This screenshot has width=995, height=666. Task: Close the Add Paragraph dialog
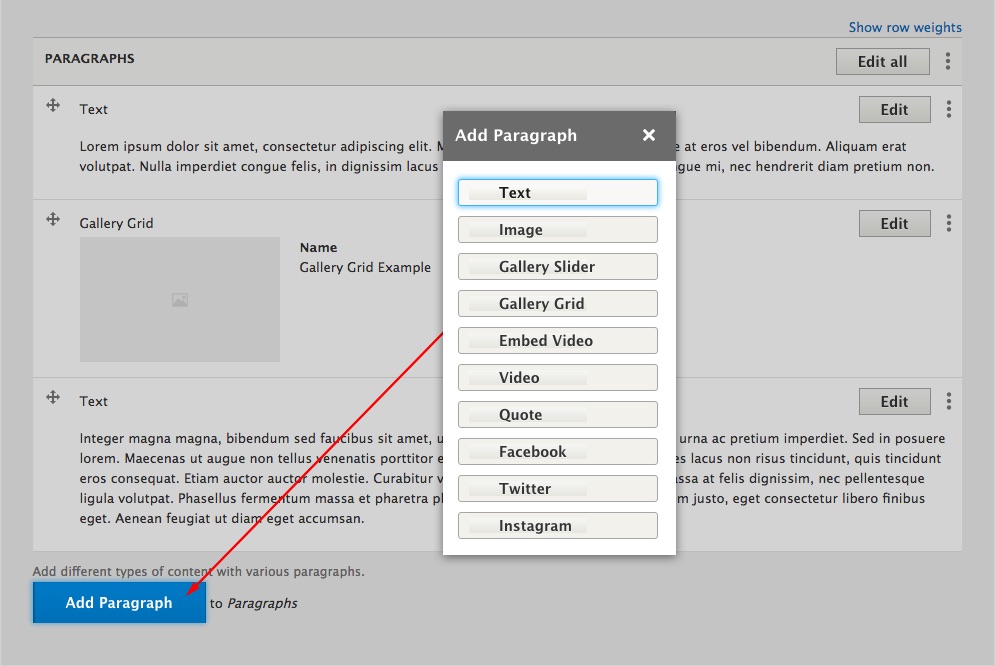pos(649,135)
